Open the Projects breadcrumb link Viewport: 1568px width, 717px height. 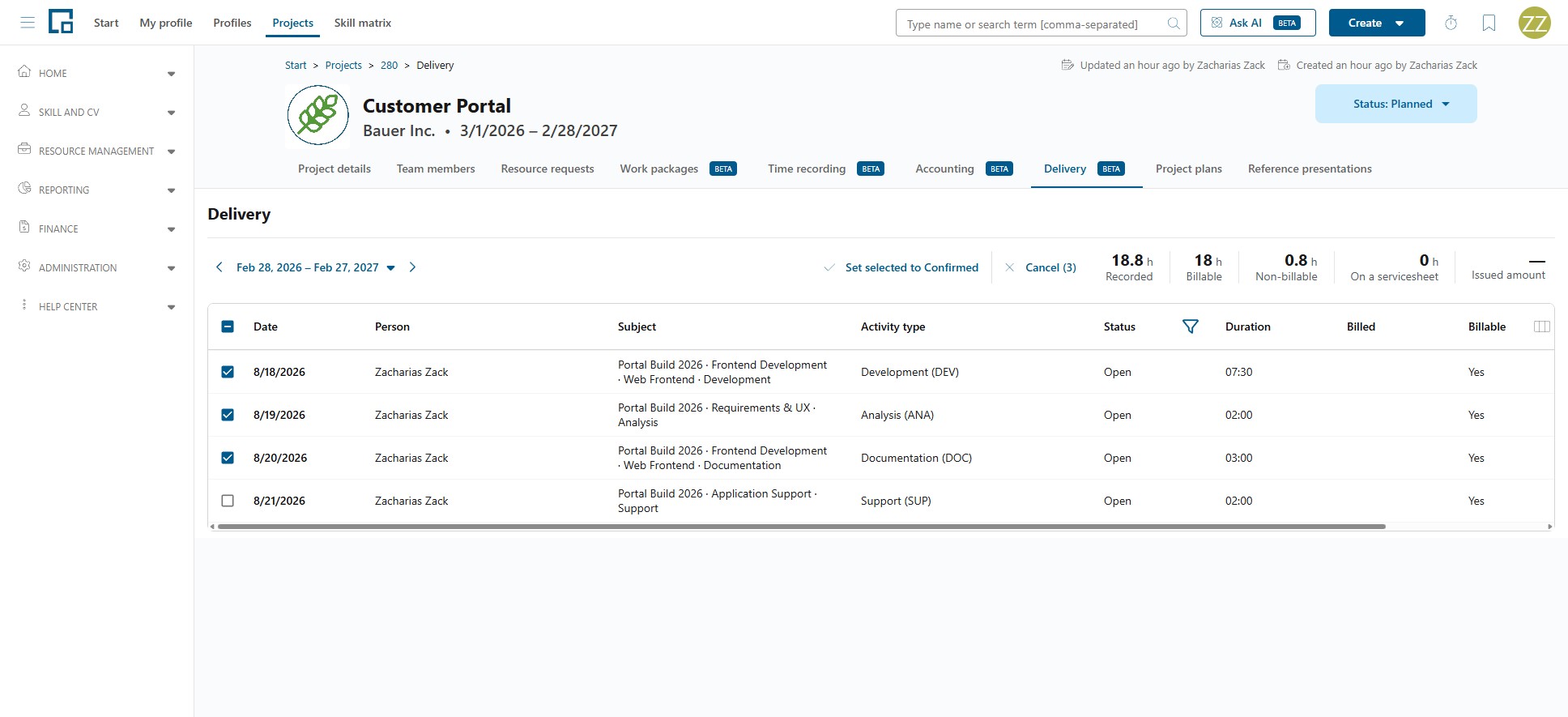pyautogui.click(x=343, y=65)
